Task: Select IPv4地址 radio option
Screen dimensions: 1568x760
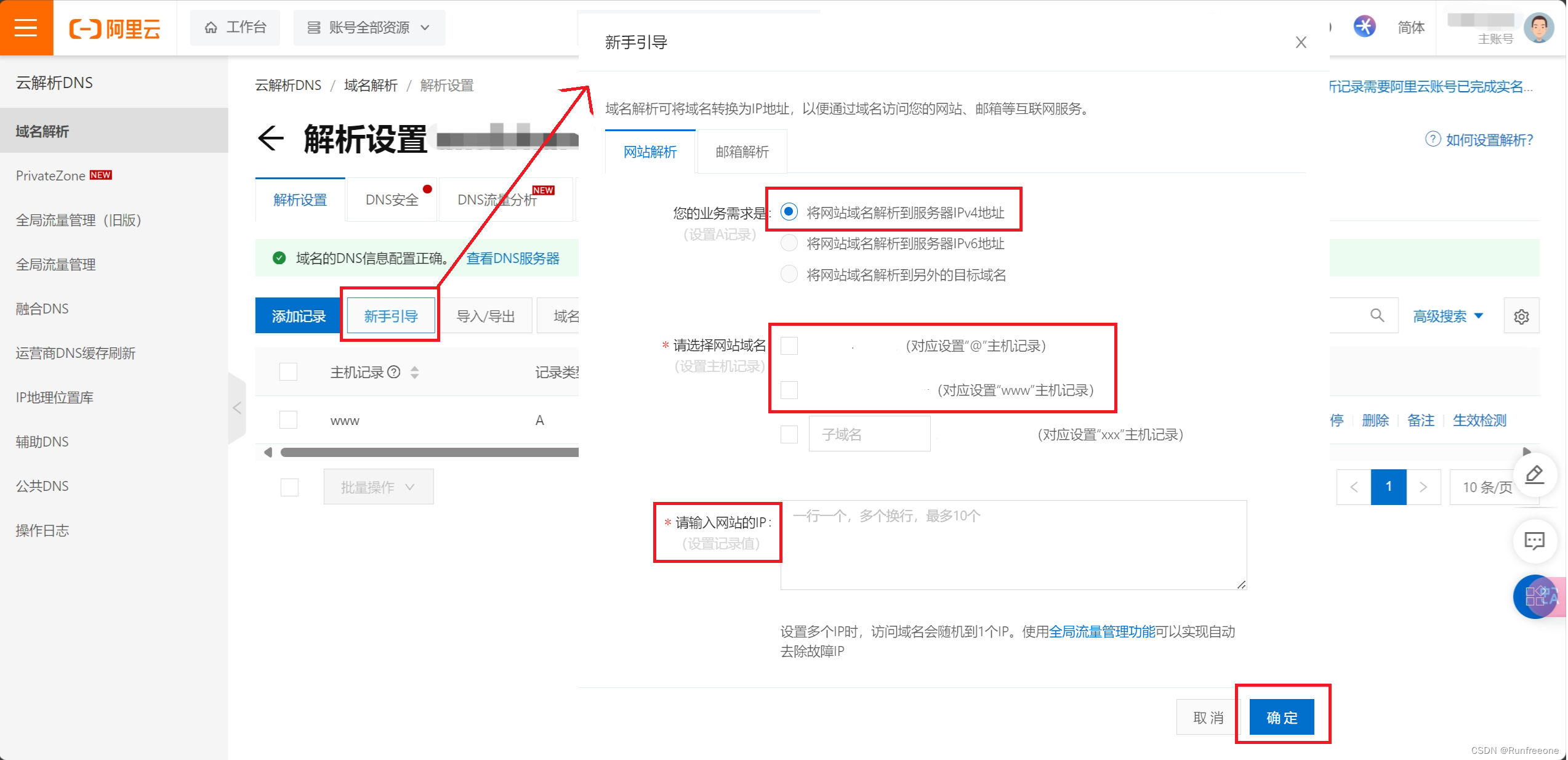Action: (x=789, y=212)
